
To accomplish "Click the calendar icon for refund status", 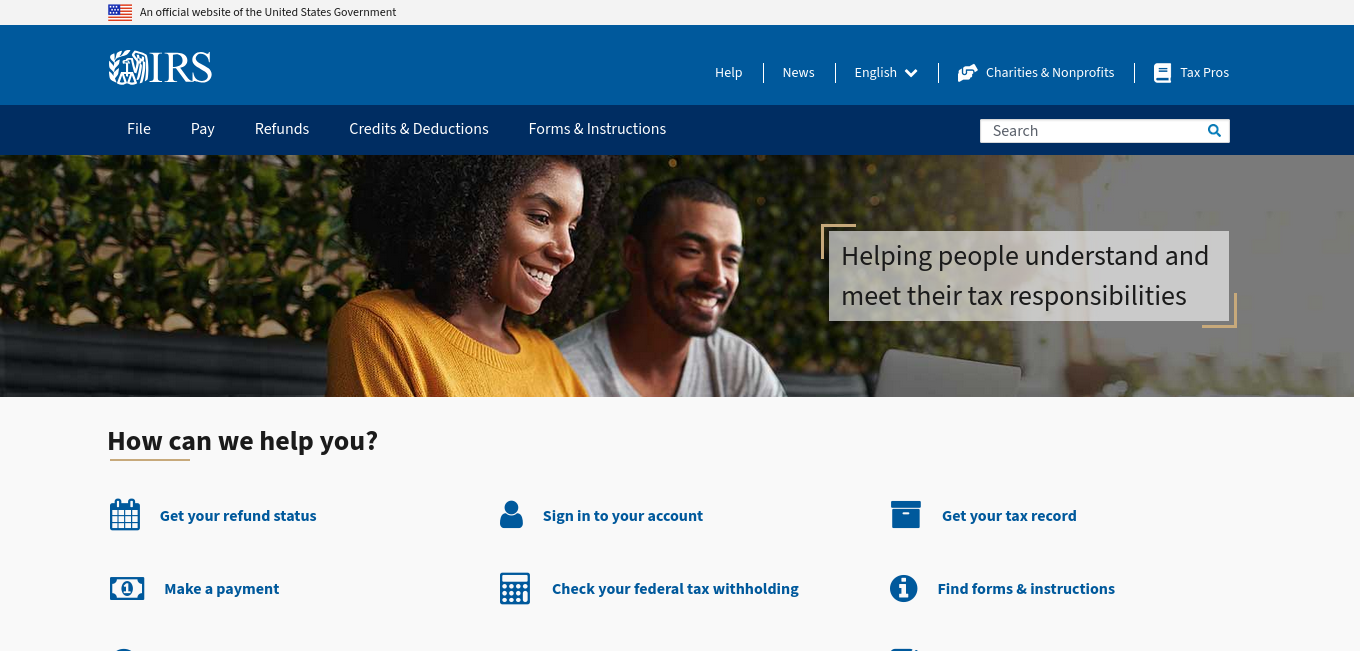I will [125, 515].
